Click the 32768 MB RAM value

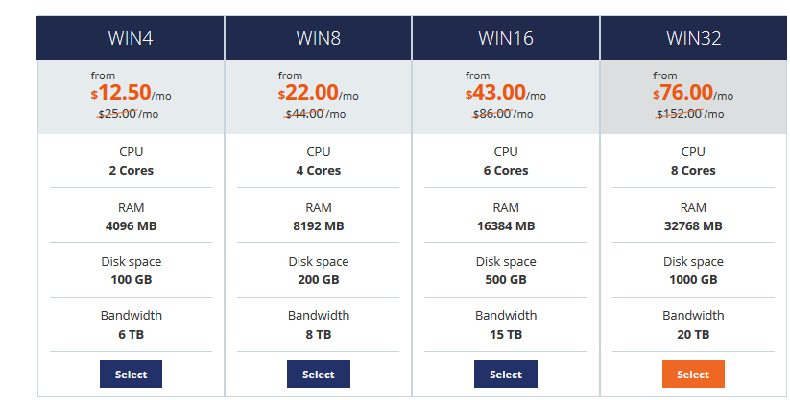tap(693, 226)
